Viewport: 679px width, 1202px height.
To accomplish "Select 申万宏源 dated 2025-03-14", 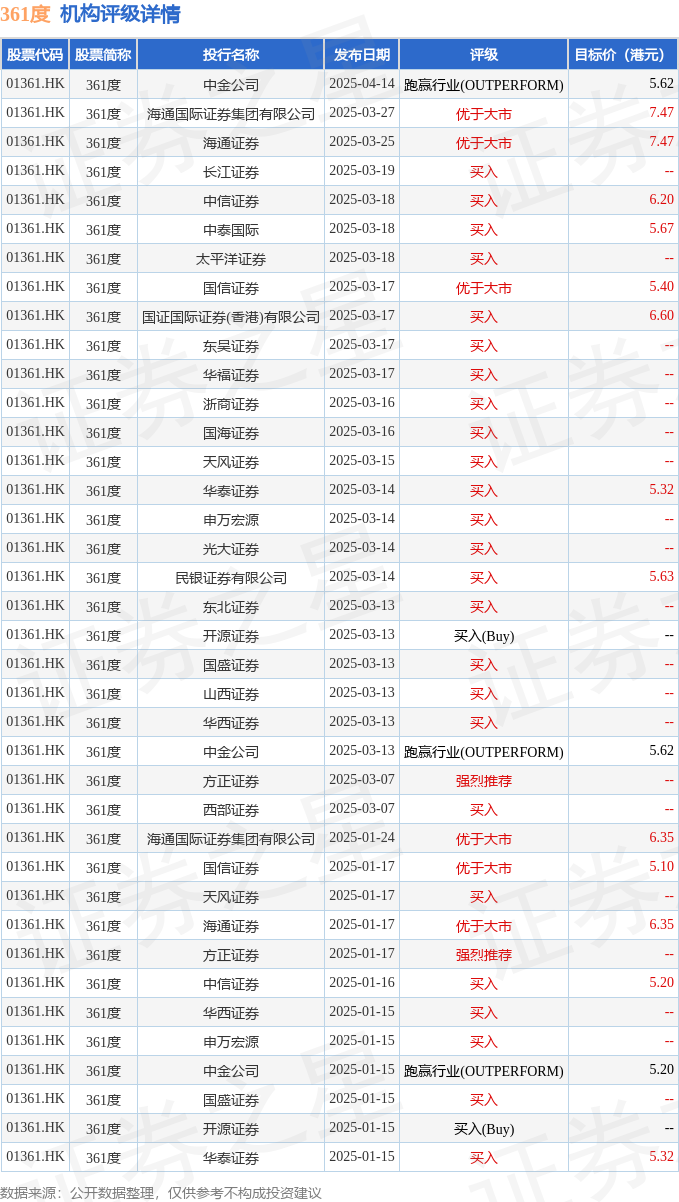I will point(231,520).
